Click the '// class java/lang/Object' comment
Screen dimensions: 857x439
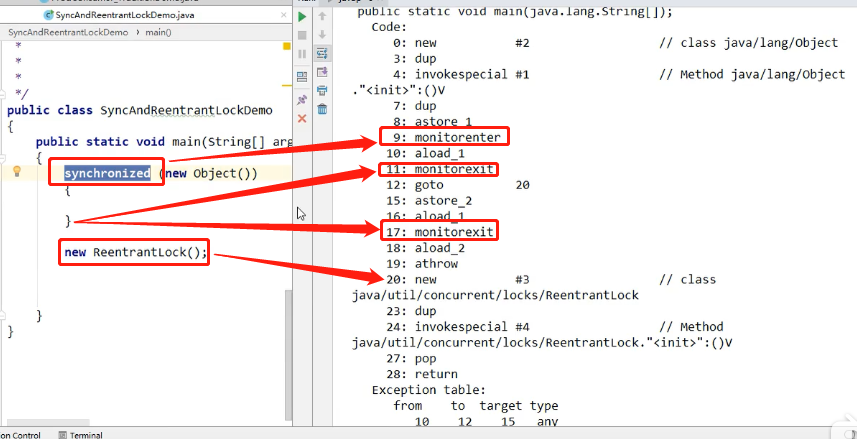(749, 43)
